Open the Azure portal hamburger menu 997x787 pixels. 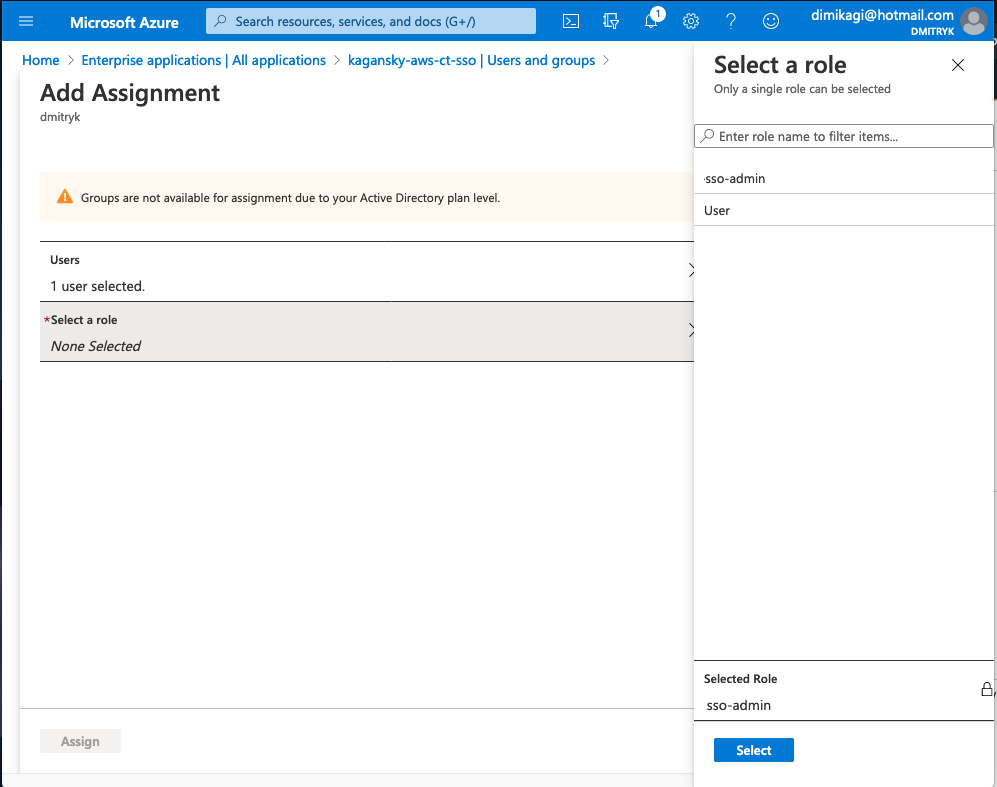point(26,21)
